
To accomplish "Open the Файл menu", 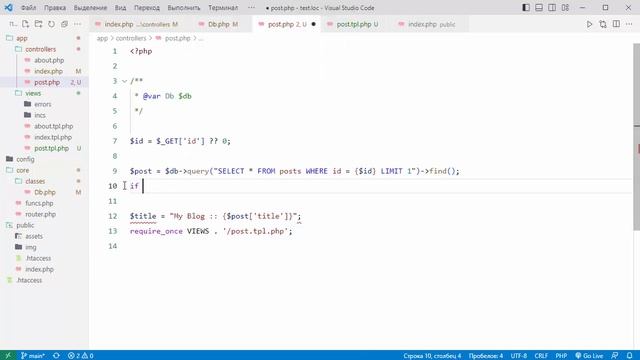I will pyautogui.click(x=29, y=8).
